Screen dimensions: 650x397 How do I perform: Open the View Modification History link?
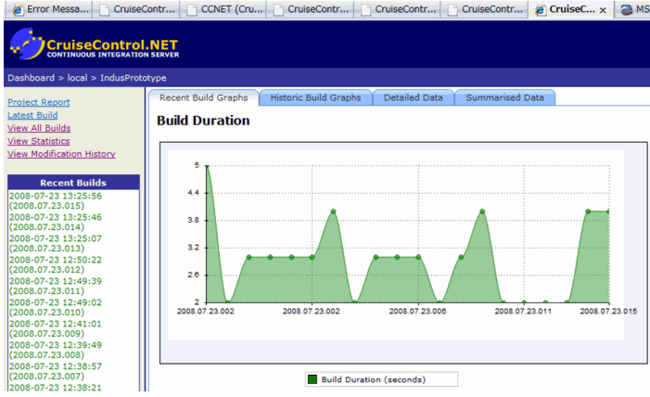pos(61,154)
